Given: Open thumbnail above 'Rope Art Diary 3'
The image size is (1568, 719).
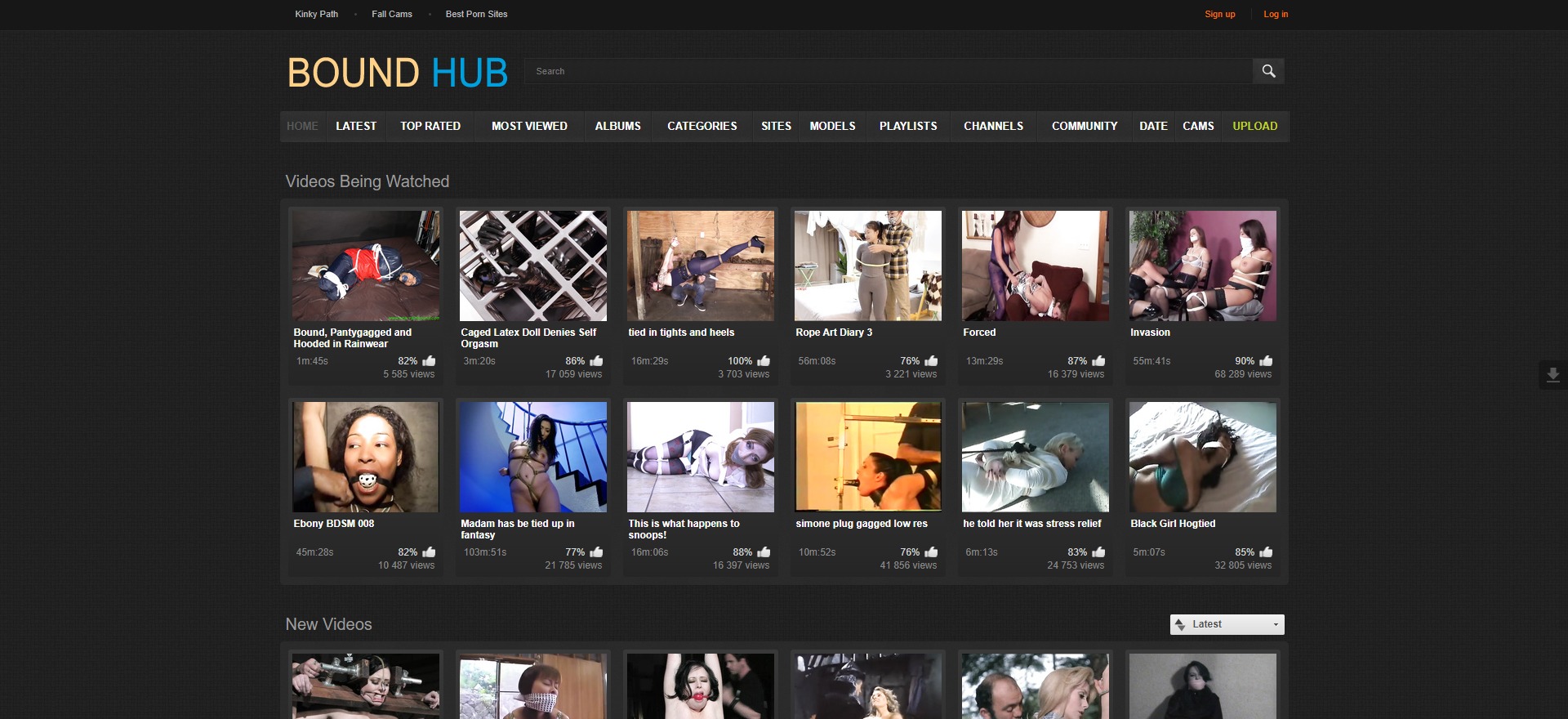Looking at the screenshot, I should 868,266.
